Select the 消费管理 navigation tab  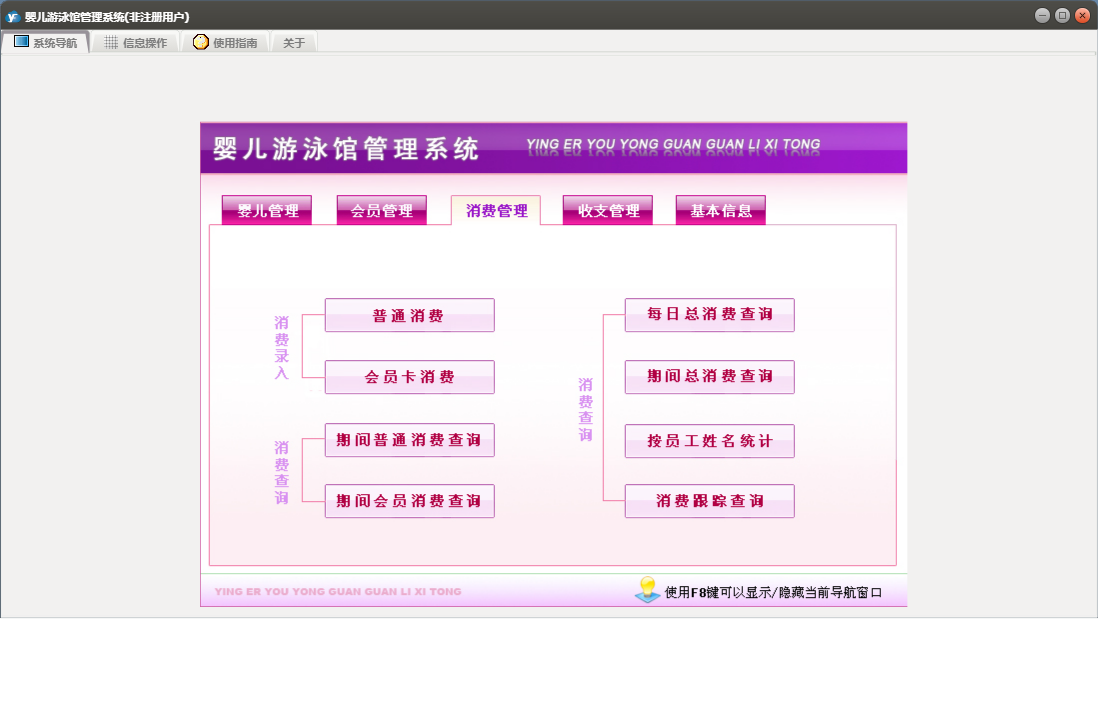pyautogui.click(x=496, y=210)
